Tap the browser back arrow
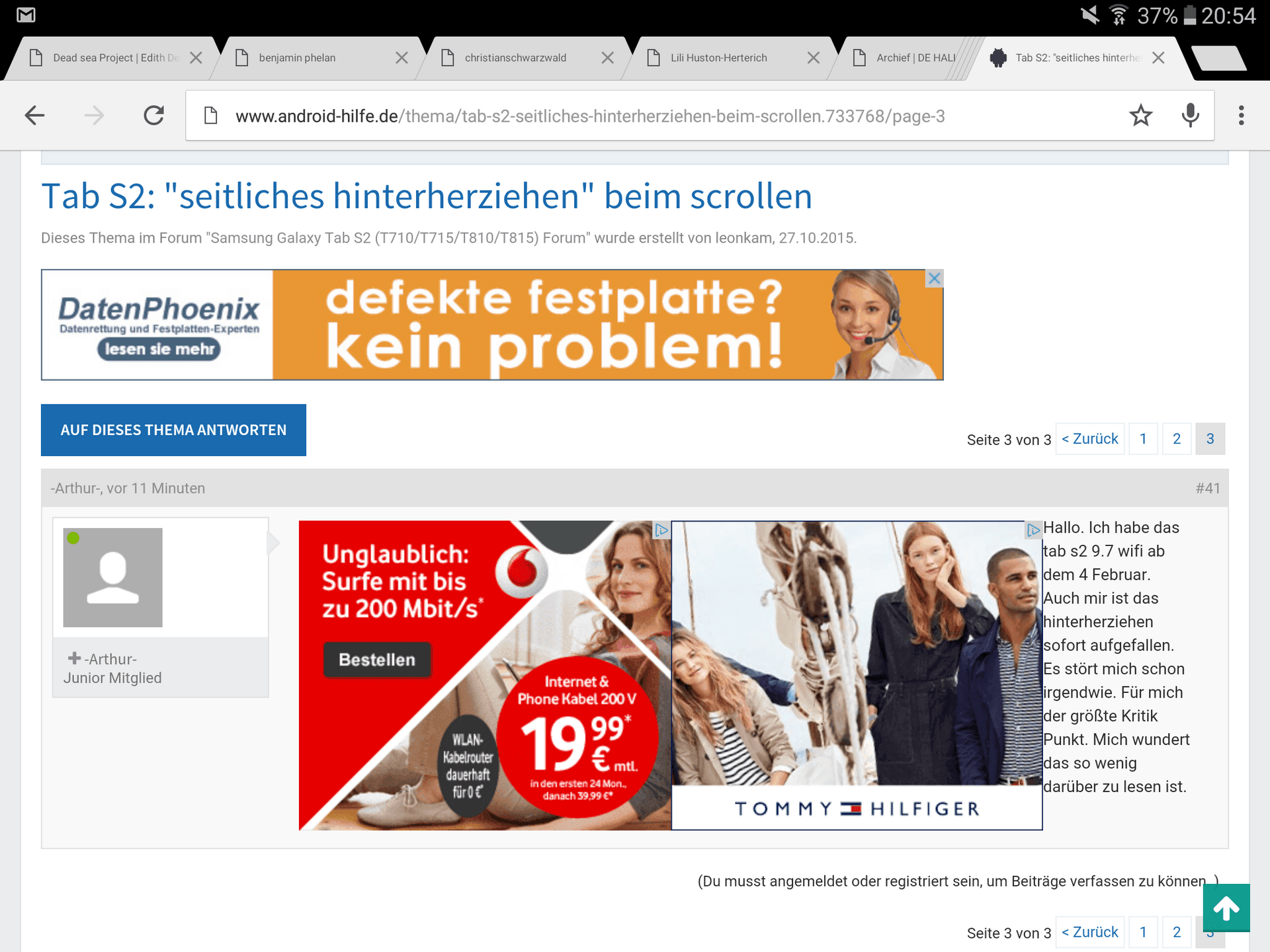The height and width of the screenshot is (952, 1270). tap(34, 116)
